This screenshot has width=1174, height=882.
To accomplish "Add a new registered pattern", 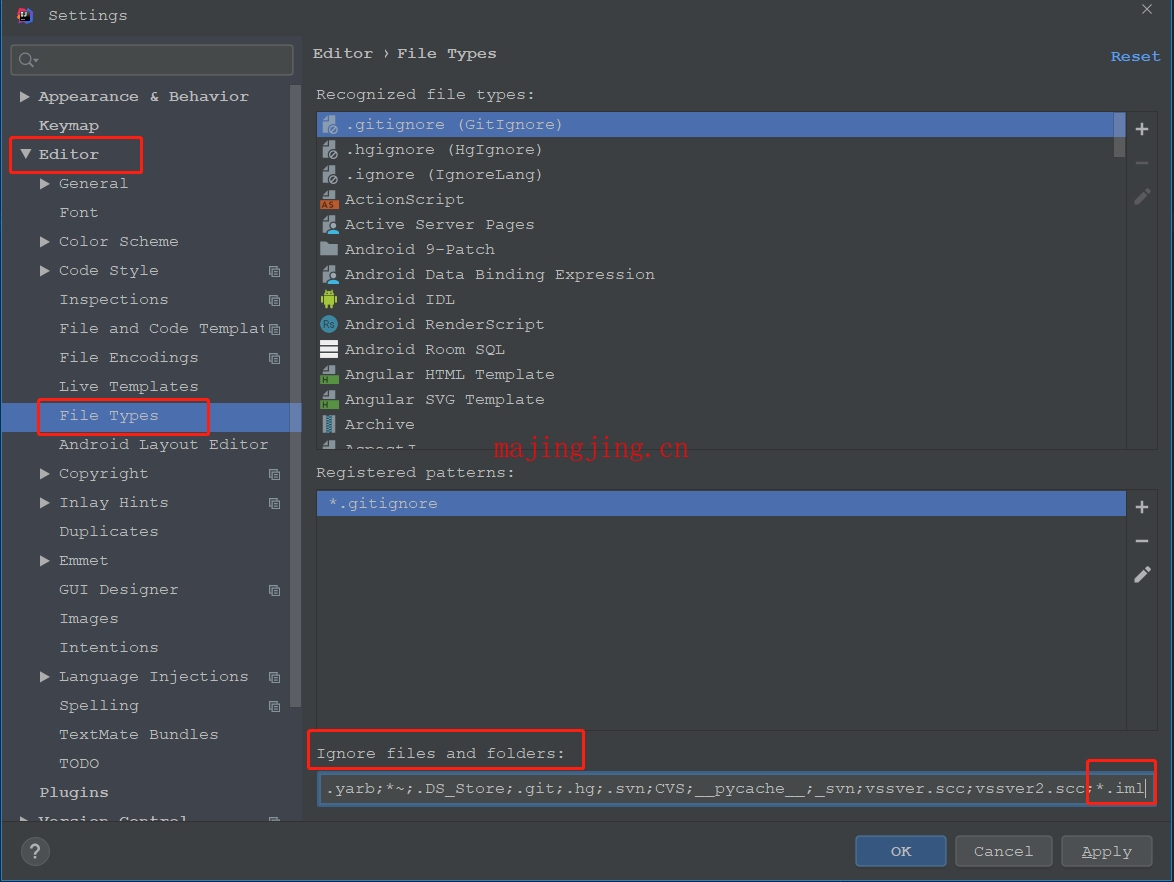I will pos(1142,508).
